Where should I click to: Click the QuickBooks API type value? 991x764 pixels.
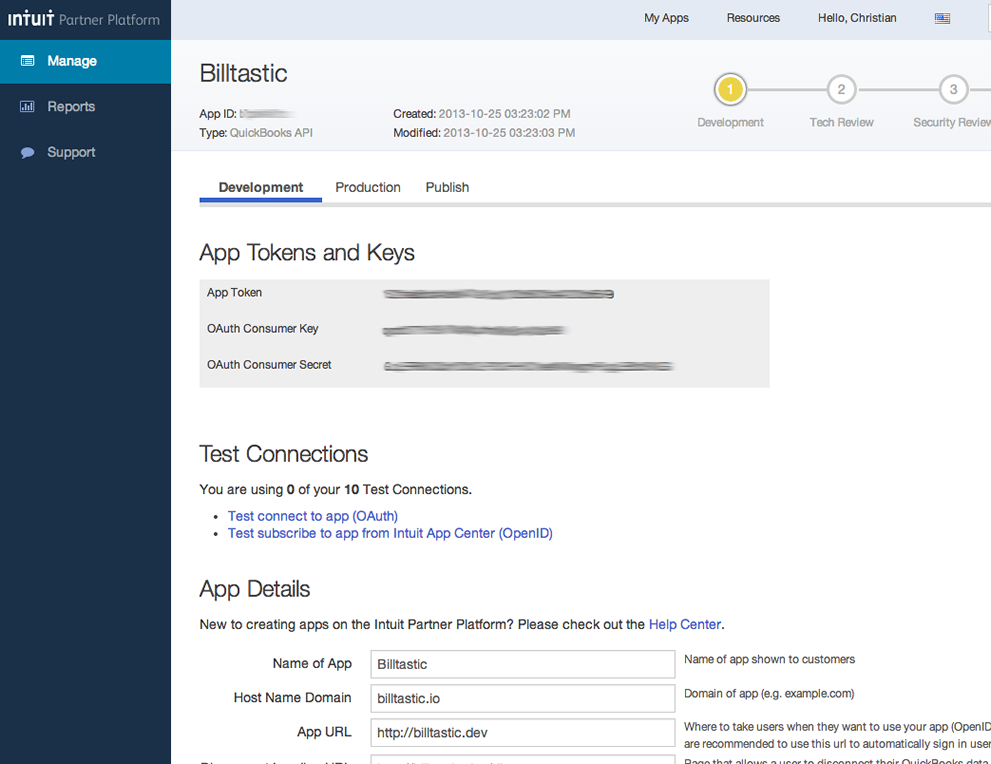point(271,133)
